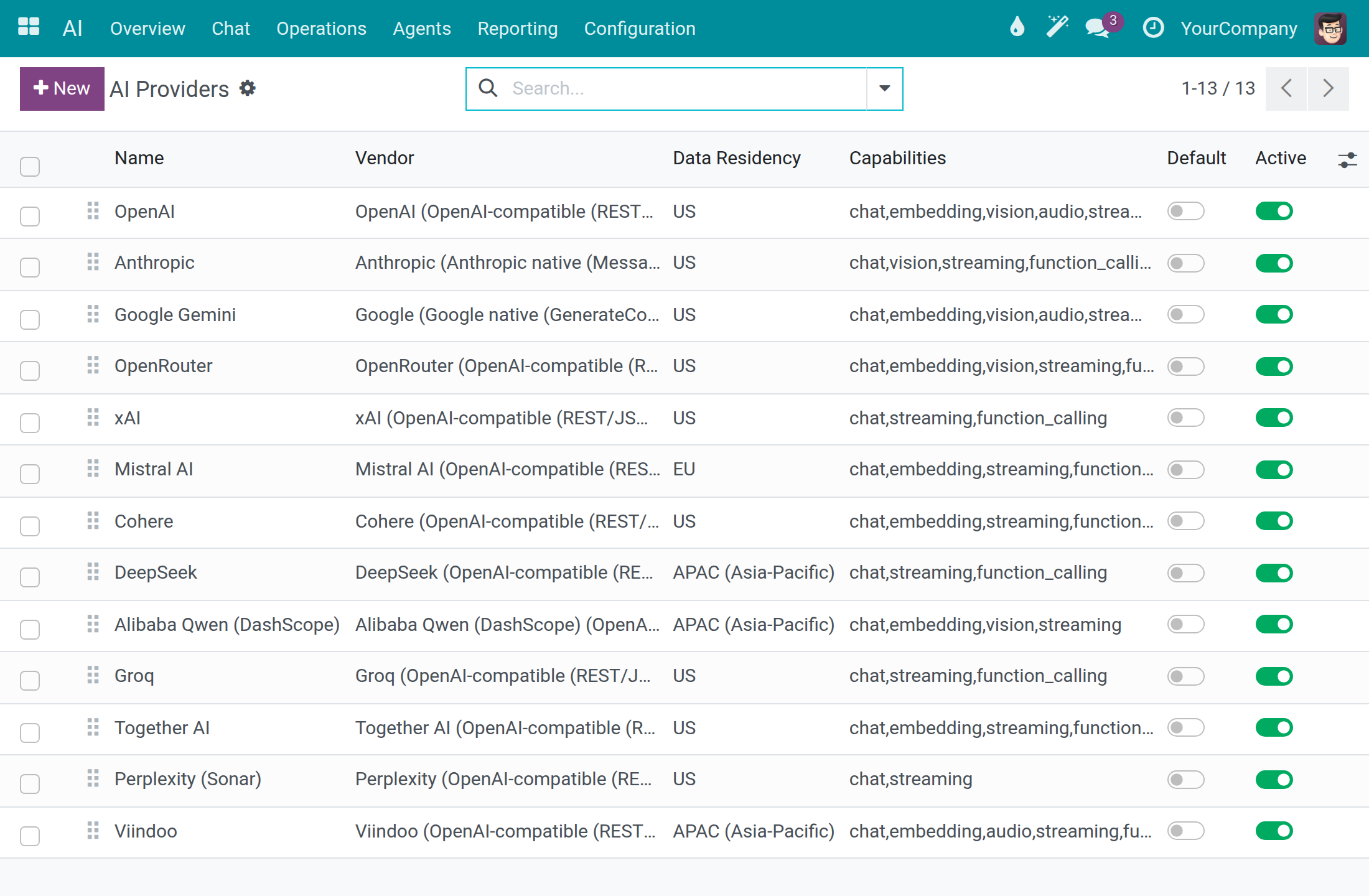Sort by the Name column header
The height and width of the screenshot is (896, 1369).
(x=139, y=158)
